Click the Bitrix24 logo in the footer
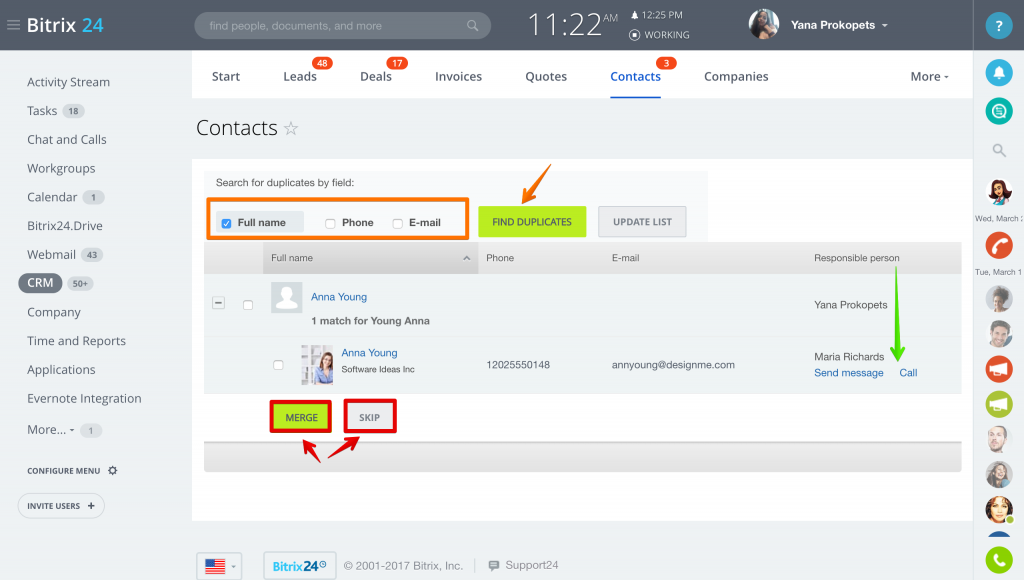This screenshot has width=1024, height=580. point(300,566)
